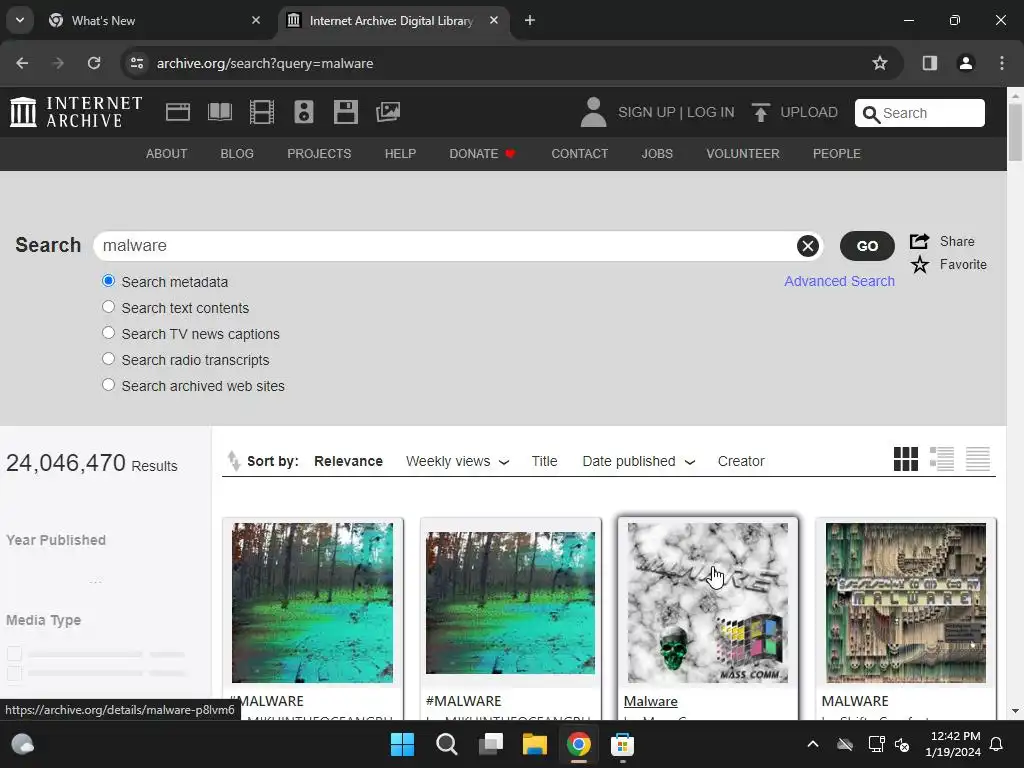The height and width of the screenshot is (768, 1024).
Task: Click the Share icon
Action: [920, 241]
